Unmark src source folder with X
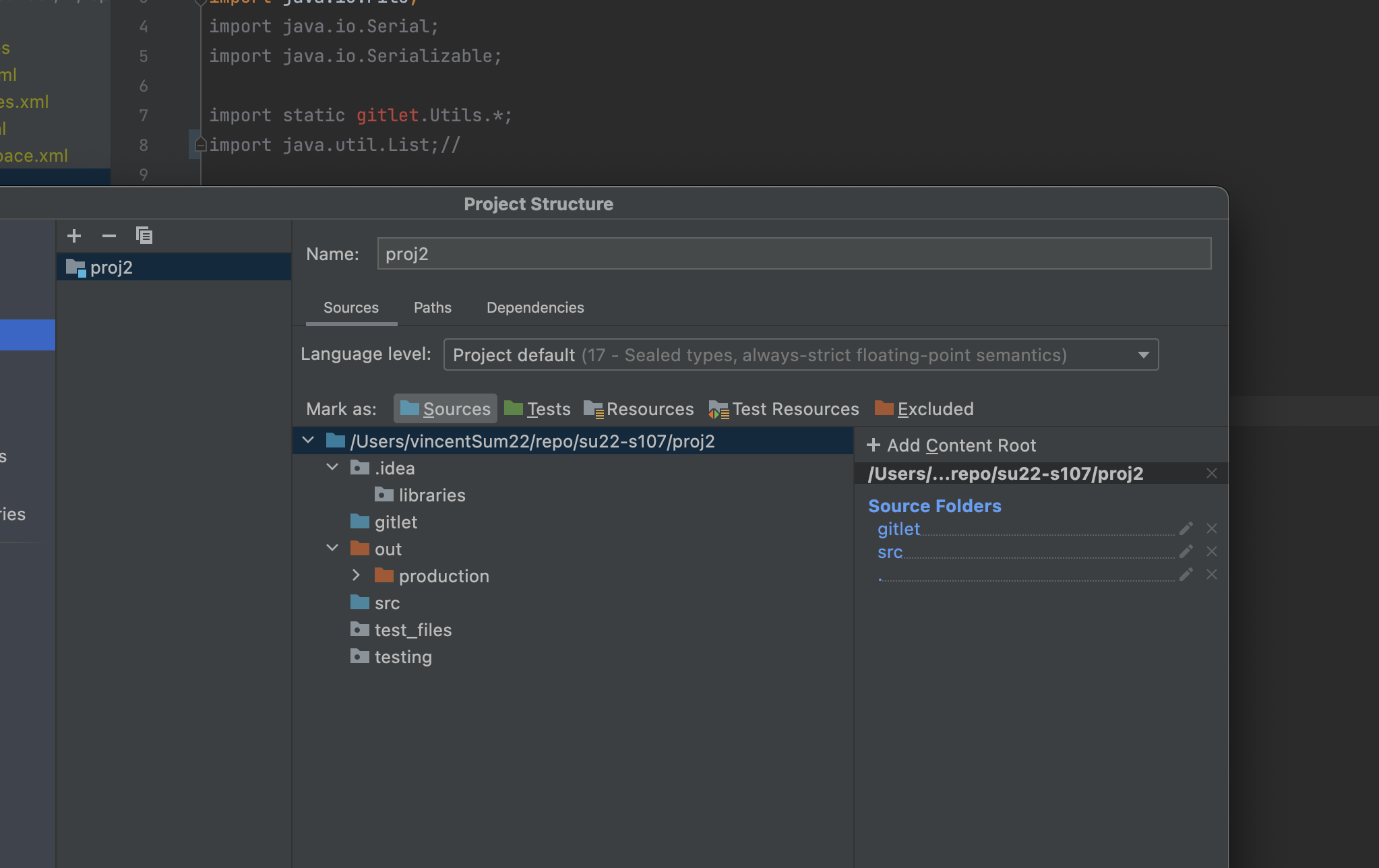1379x868 pixels. (1212, 552)
